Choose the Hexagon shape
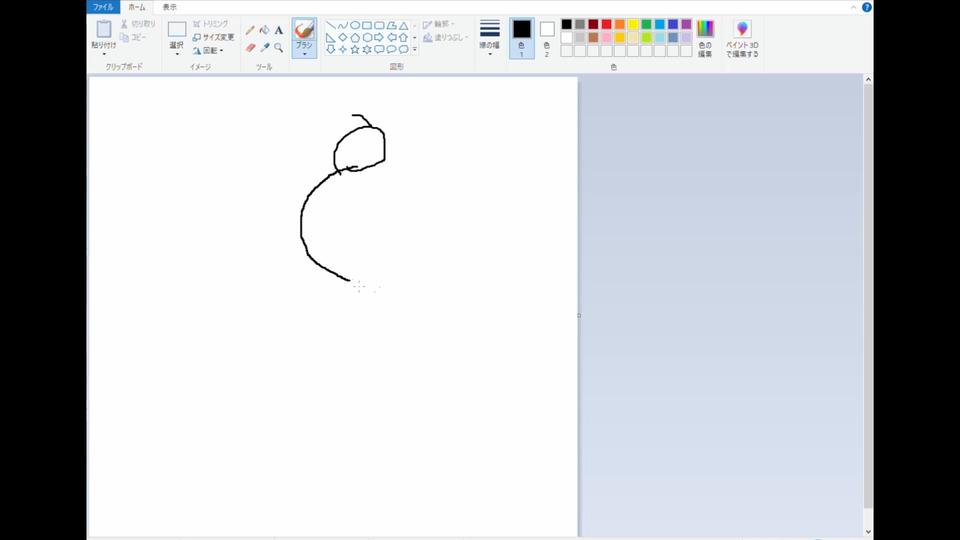The image size is (960, 540). point(367,37)
